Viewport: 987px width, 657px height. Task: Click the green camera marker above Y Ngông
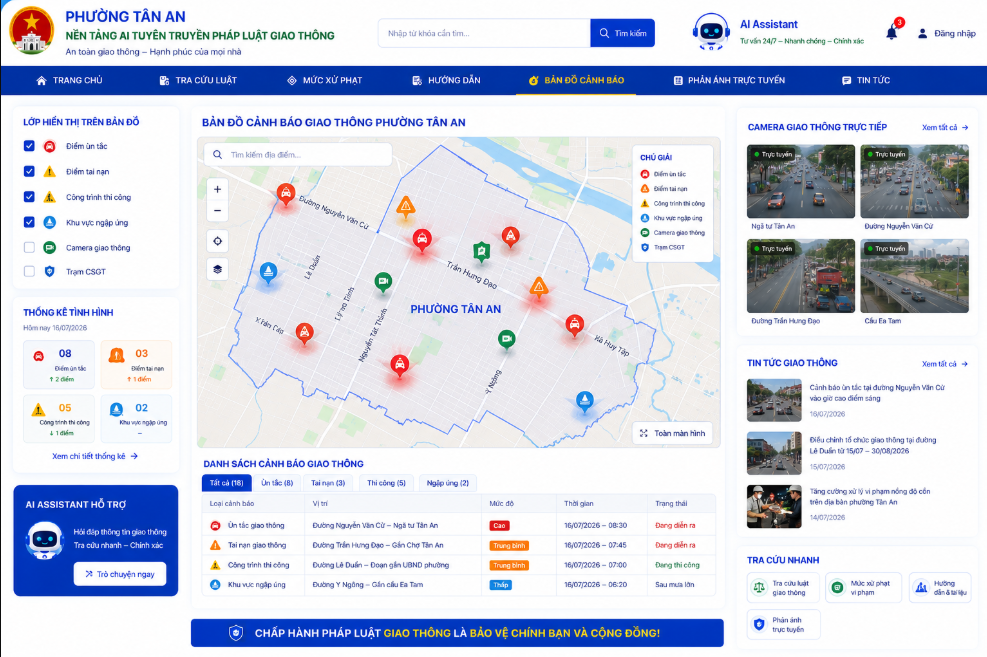(x=506, y=339)
